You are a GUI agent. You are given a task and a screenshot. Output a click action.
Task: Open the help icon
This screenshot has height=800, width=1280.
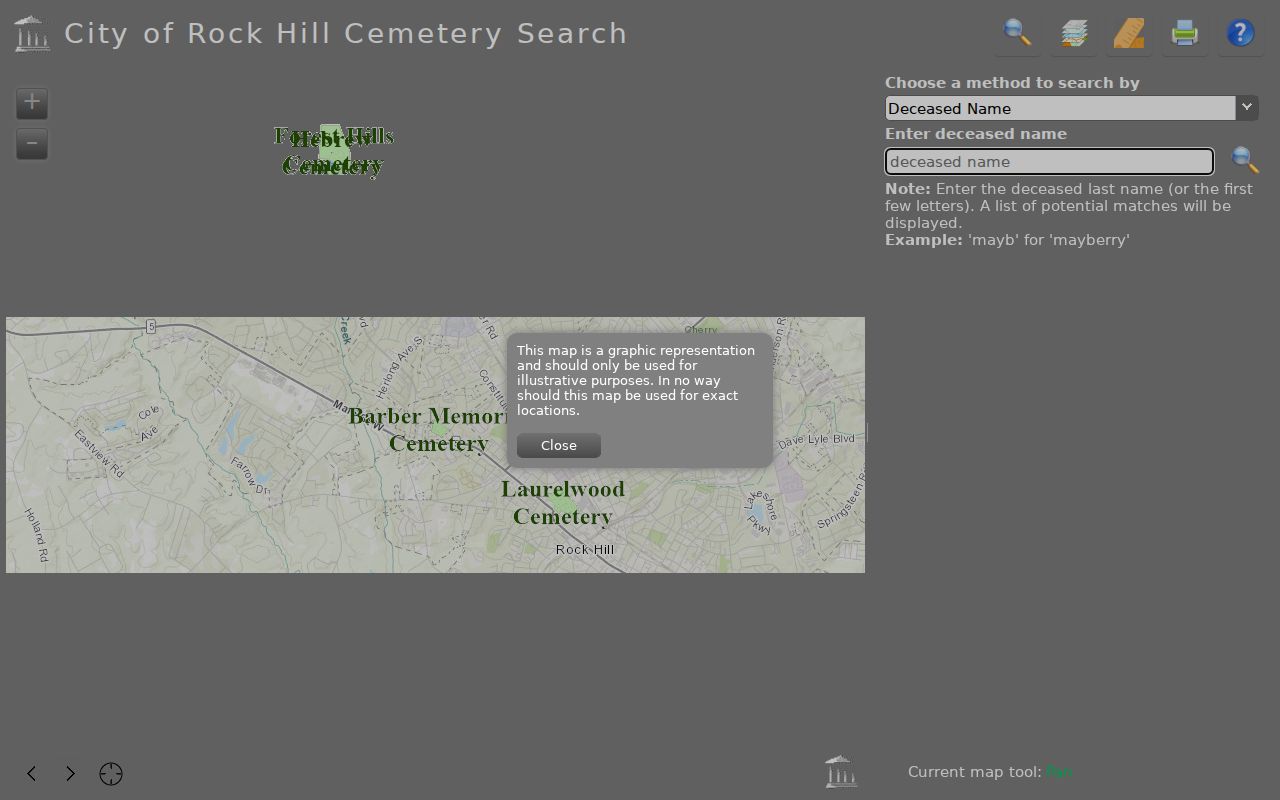(x=1240, y=33)
